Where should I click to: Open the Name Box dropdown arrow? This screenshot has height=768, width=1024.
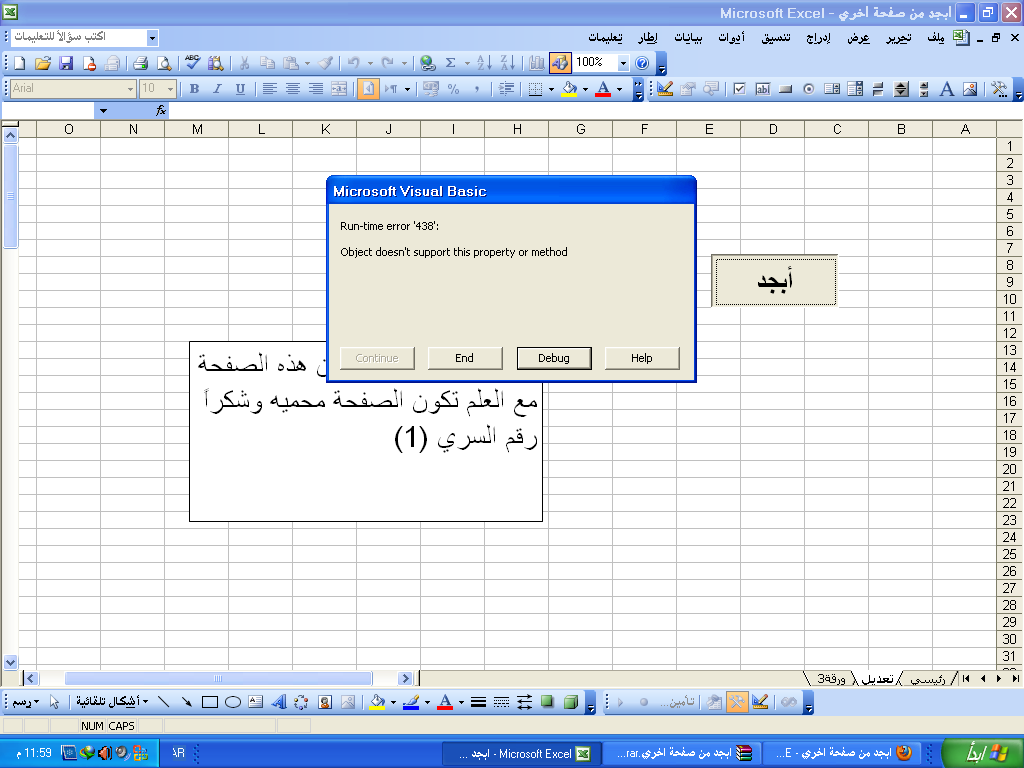click(x=103, y=111)
